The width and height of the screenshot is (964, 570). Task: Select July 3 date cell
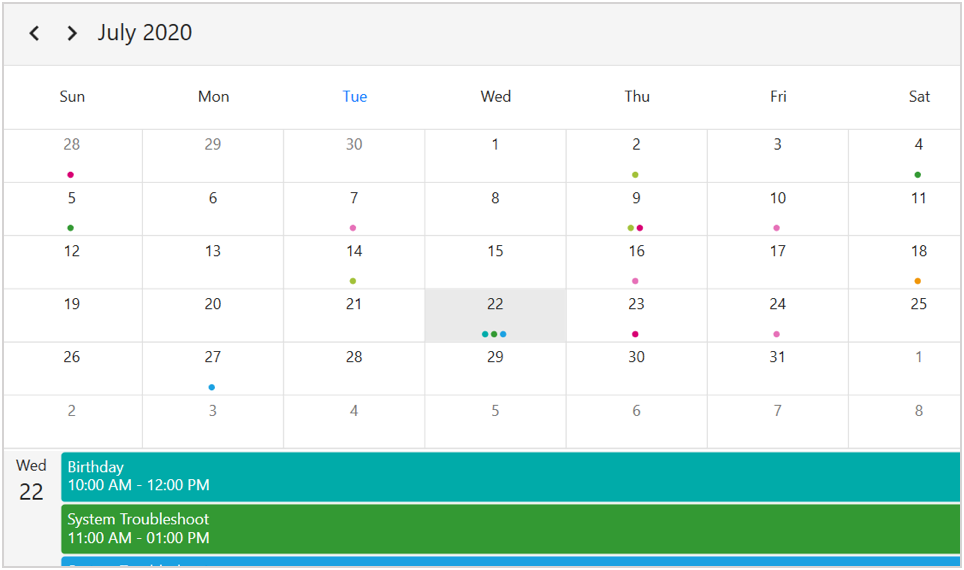click(x=778, y=156)
